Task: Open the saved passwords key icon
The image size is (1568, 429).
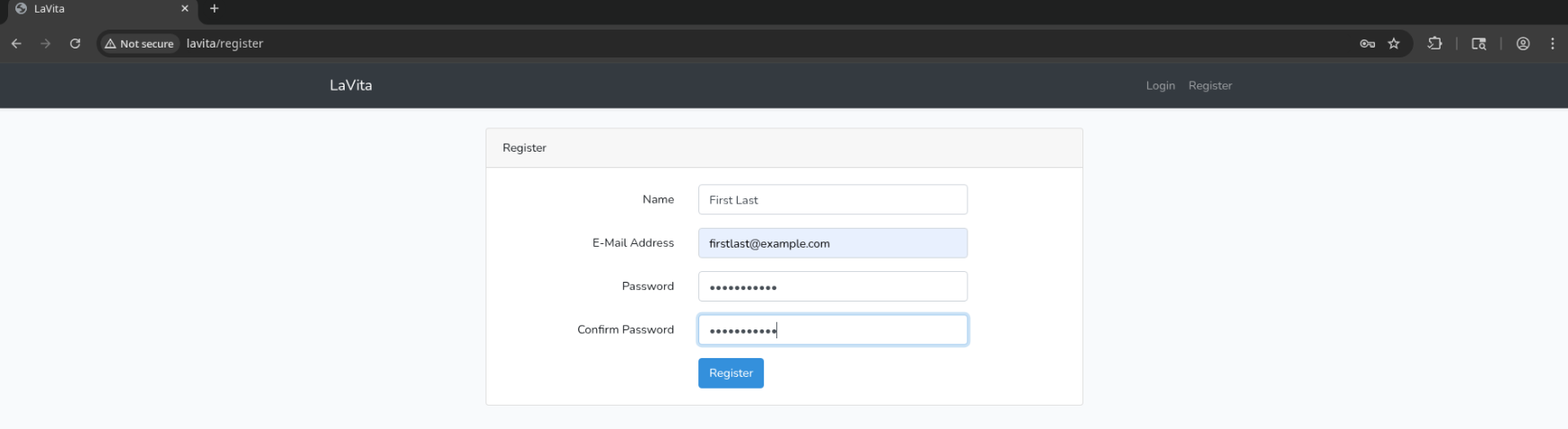Action: pyautogui.click(x=1367, y=43)
